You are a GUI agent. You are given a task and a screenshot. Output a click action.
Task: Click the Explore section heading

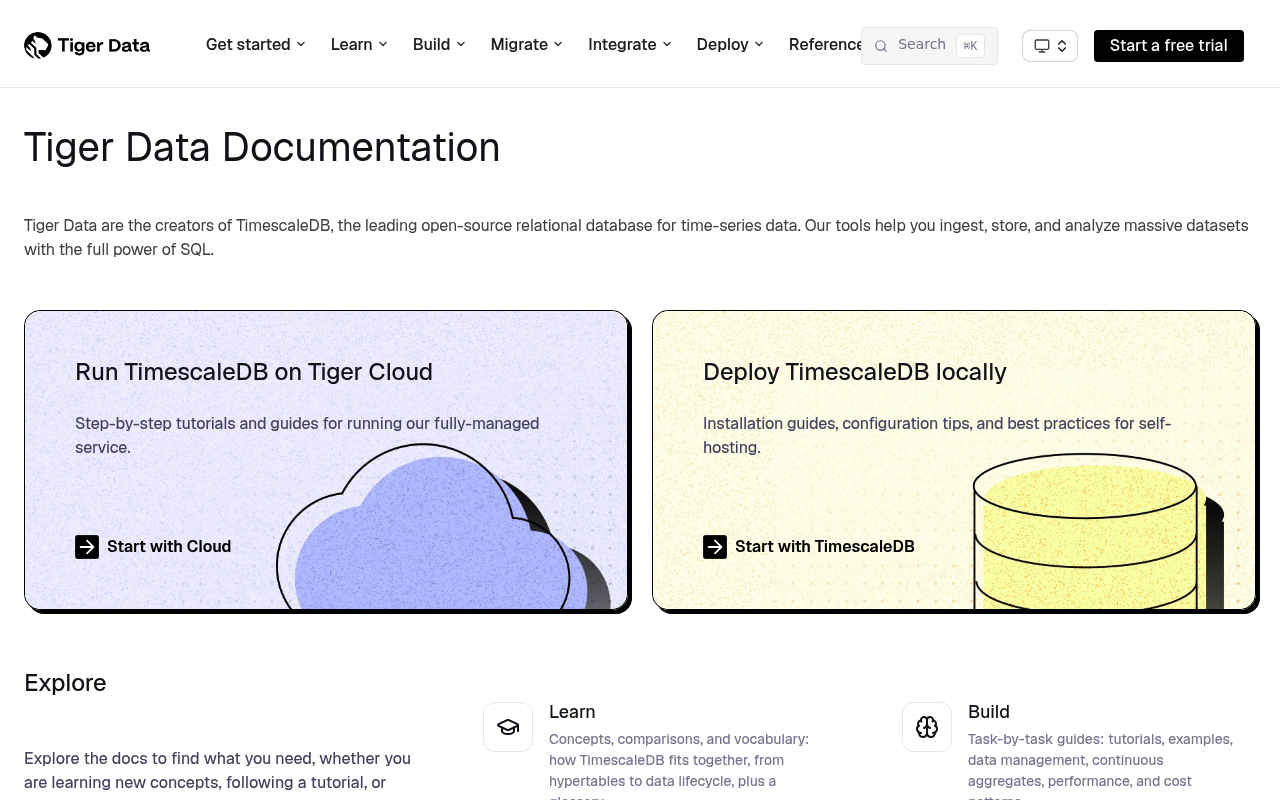tap(65, 683)
